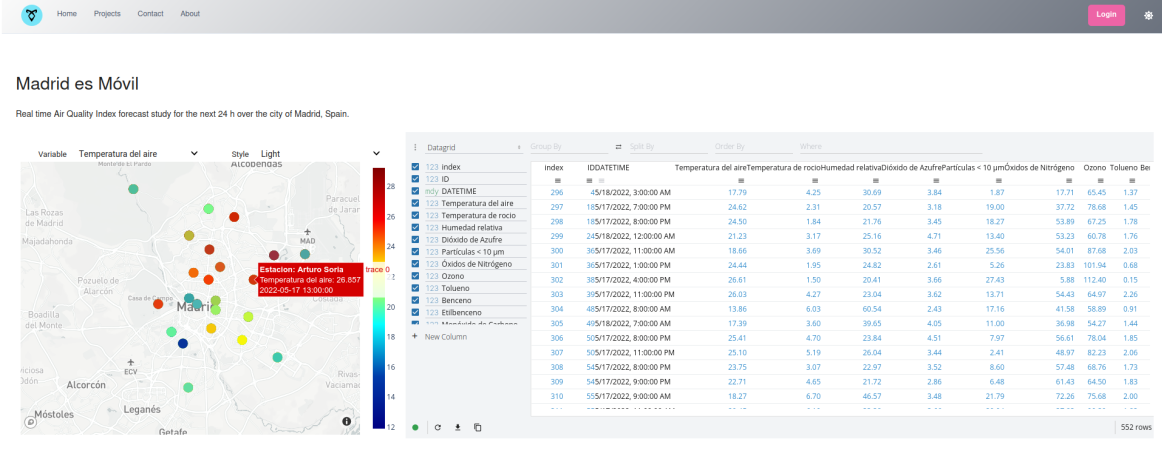Click the Datagrid panel drag handle icon
Viewport: 1162px width, 472px height.
415,147
